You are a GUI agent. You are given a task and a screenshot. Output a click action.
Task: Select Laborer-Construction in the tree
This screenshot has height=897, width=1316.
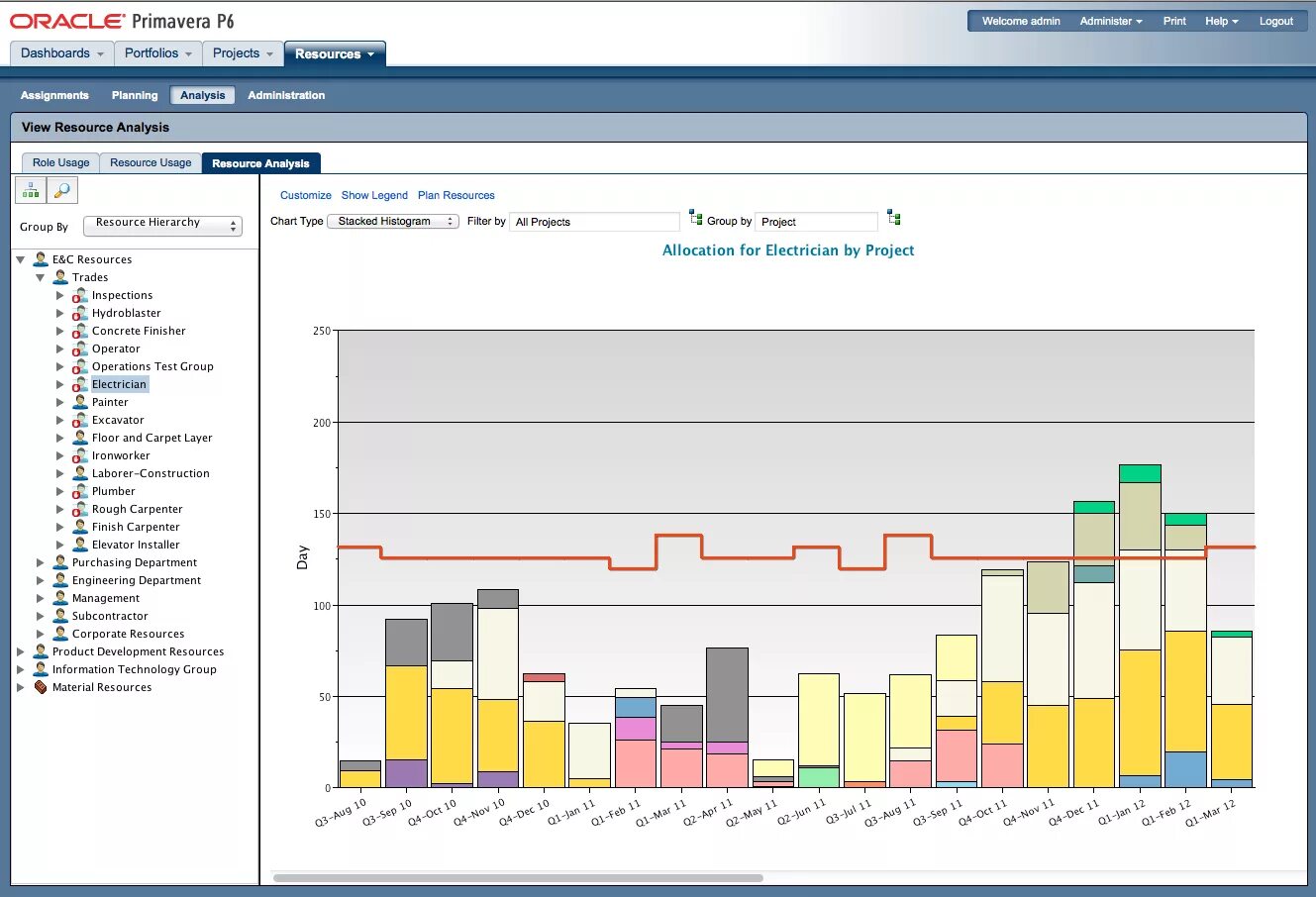pyautogui.click(x=151, y=473)
